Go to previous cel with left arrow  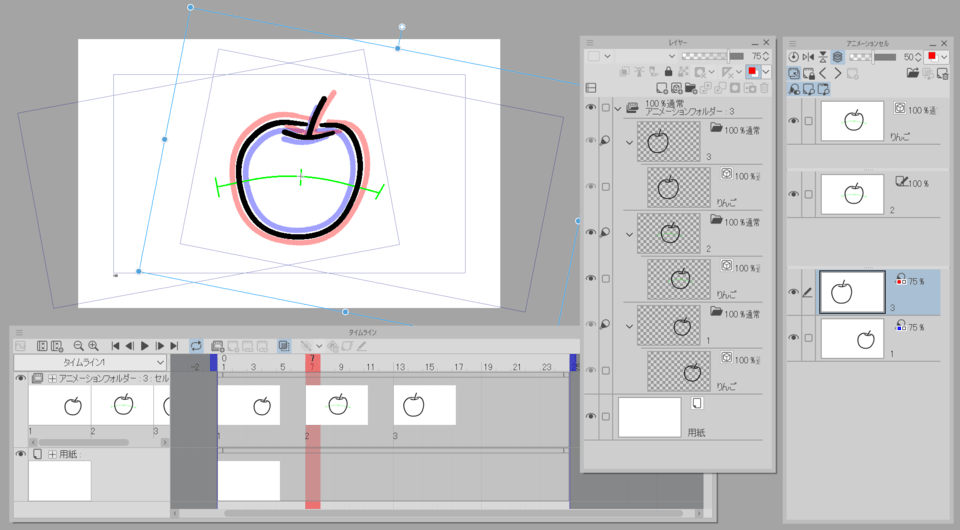point(823,73)
